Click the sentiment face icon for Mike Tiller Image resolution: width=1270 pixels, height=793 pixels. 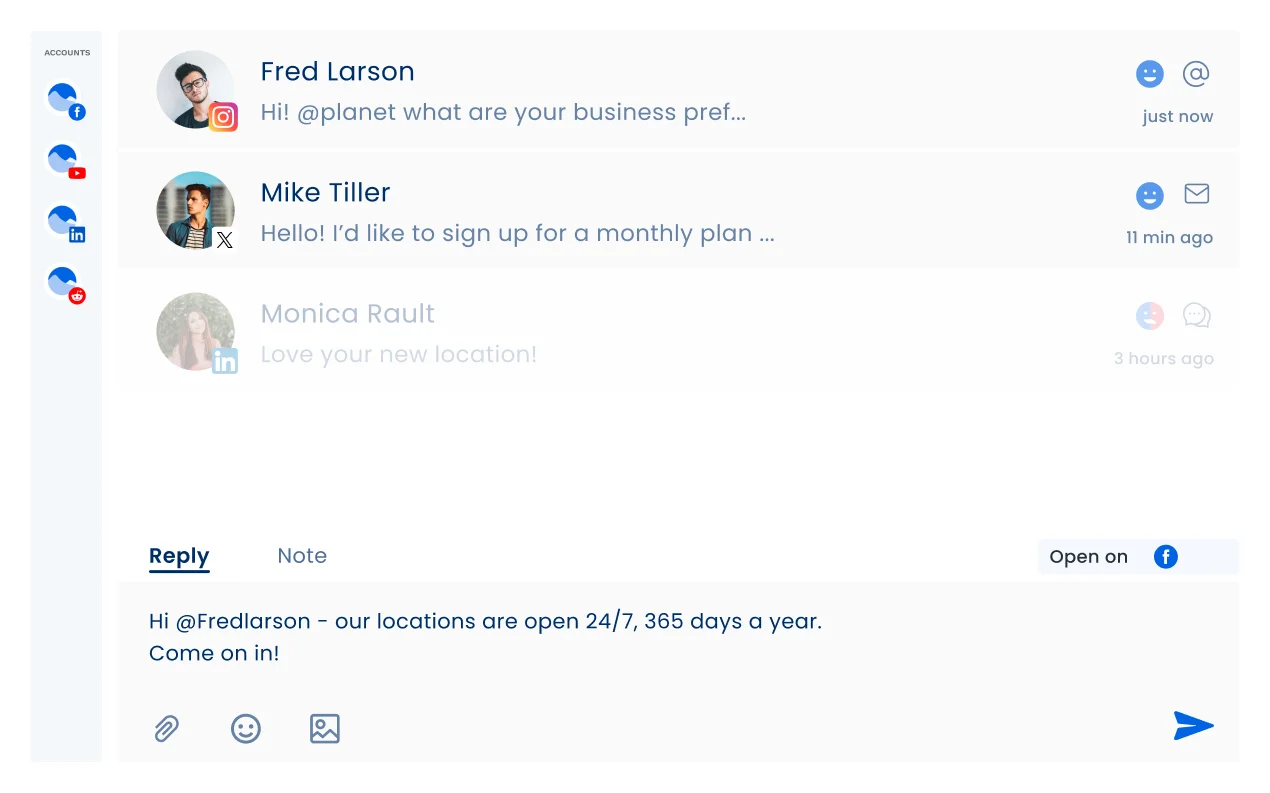point(1150,196)
